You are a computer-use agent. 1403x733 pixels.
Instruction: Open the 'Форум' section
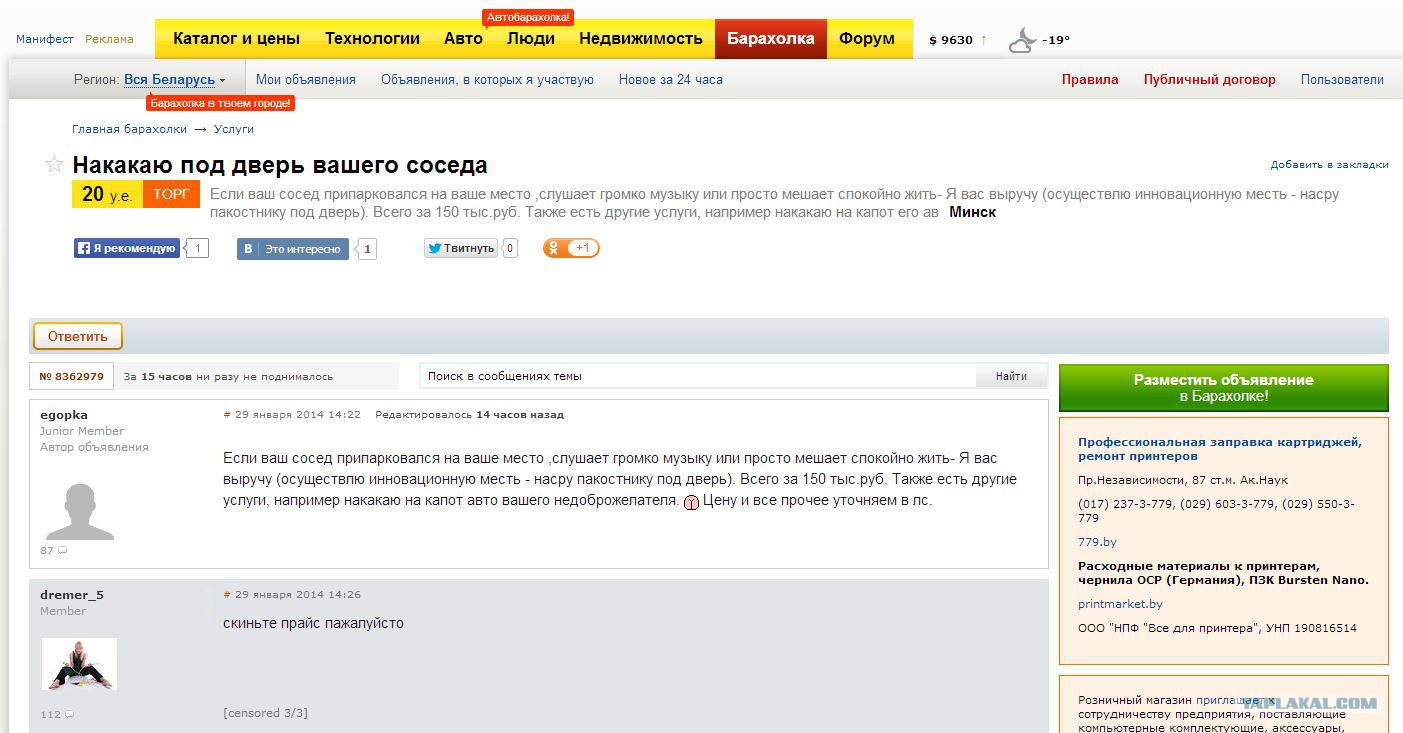click(867, 39)
